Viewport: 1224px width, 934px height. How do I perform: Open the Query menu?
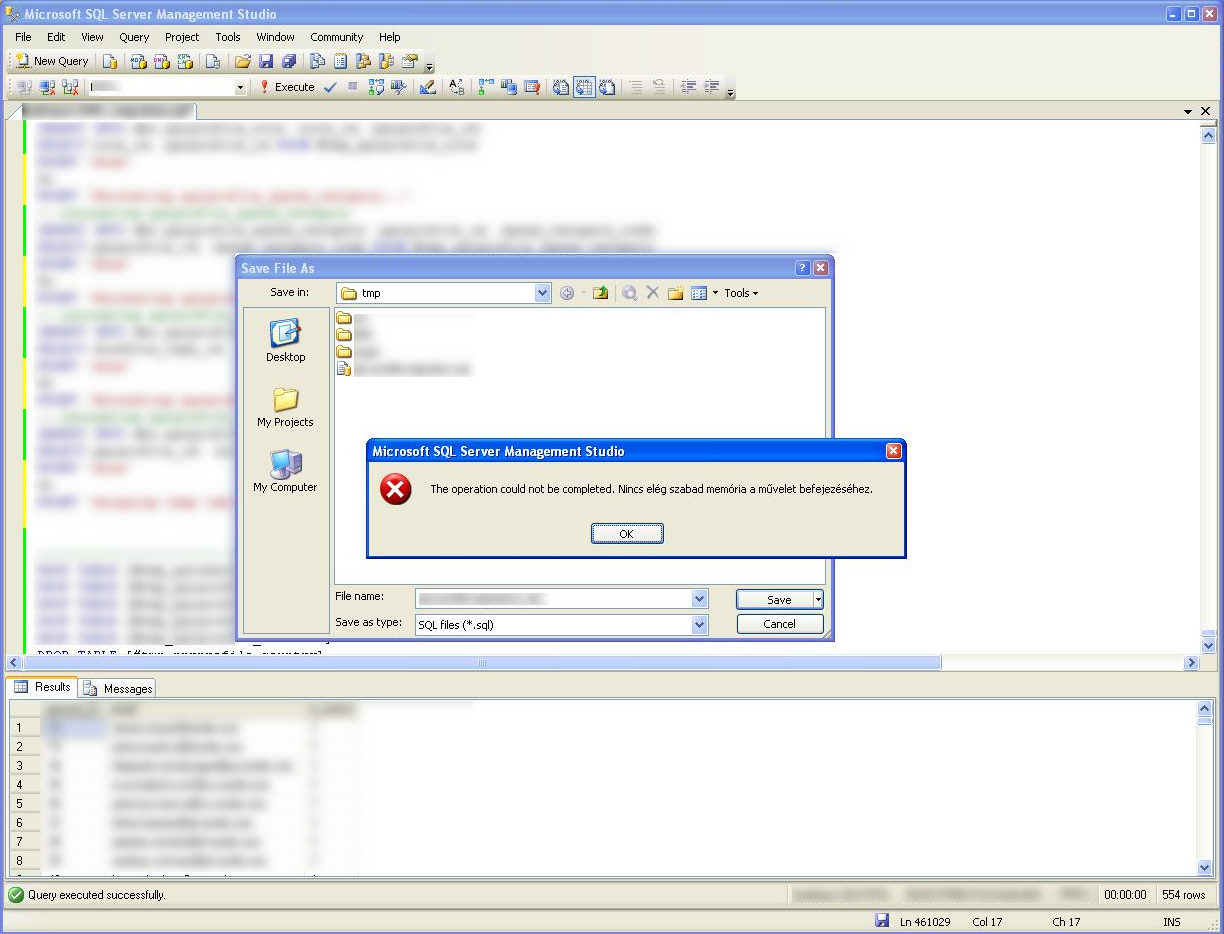(x=134, y=37)
